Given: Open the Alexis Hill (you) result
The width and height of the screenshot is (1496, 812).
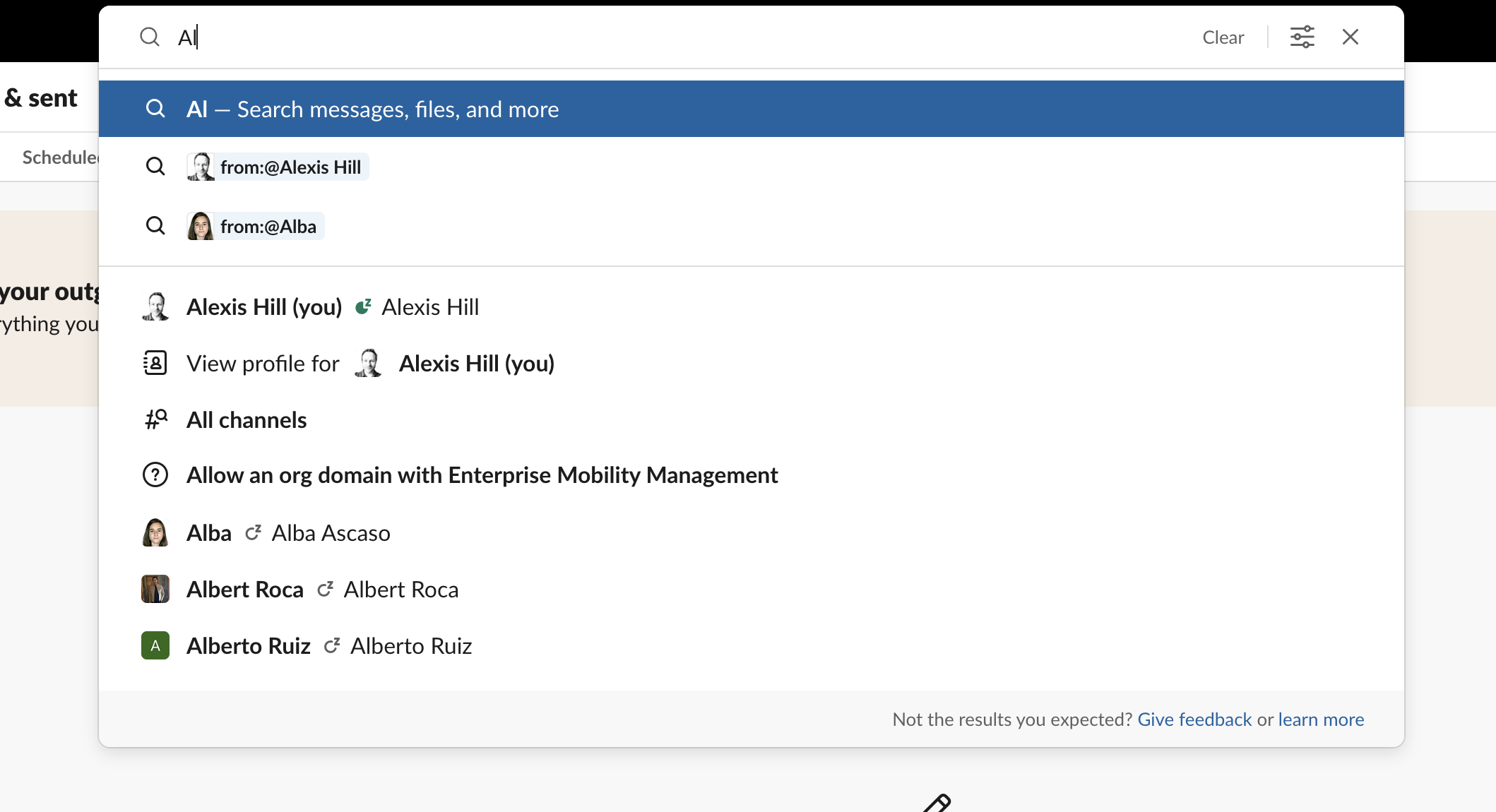Looking at the screenshot, I should tap(264, 307).
